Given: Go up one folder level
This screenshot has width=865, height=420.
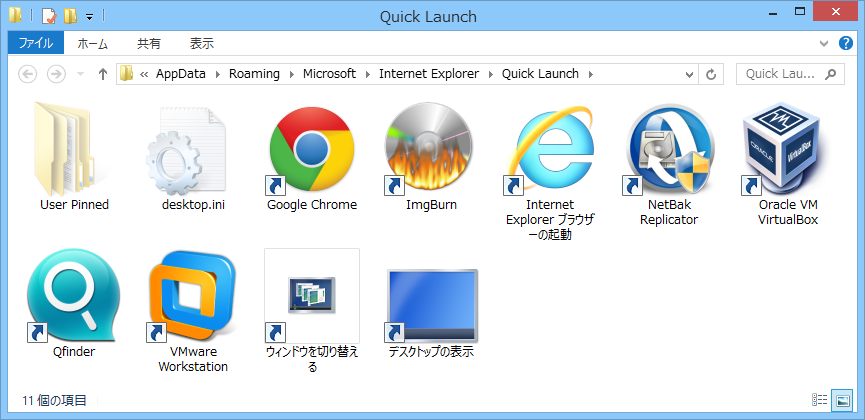Looking at the screenshot, I should tap(103, 74).
